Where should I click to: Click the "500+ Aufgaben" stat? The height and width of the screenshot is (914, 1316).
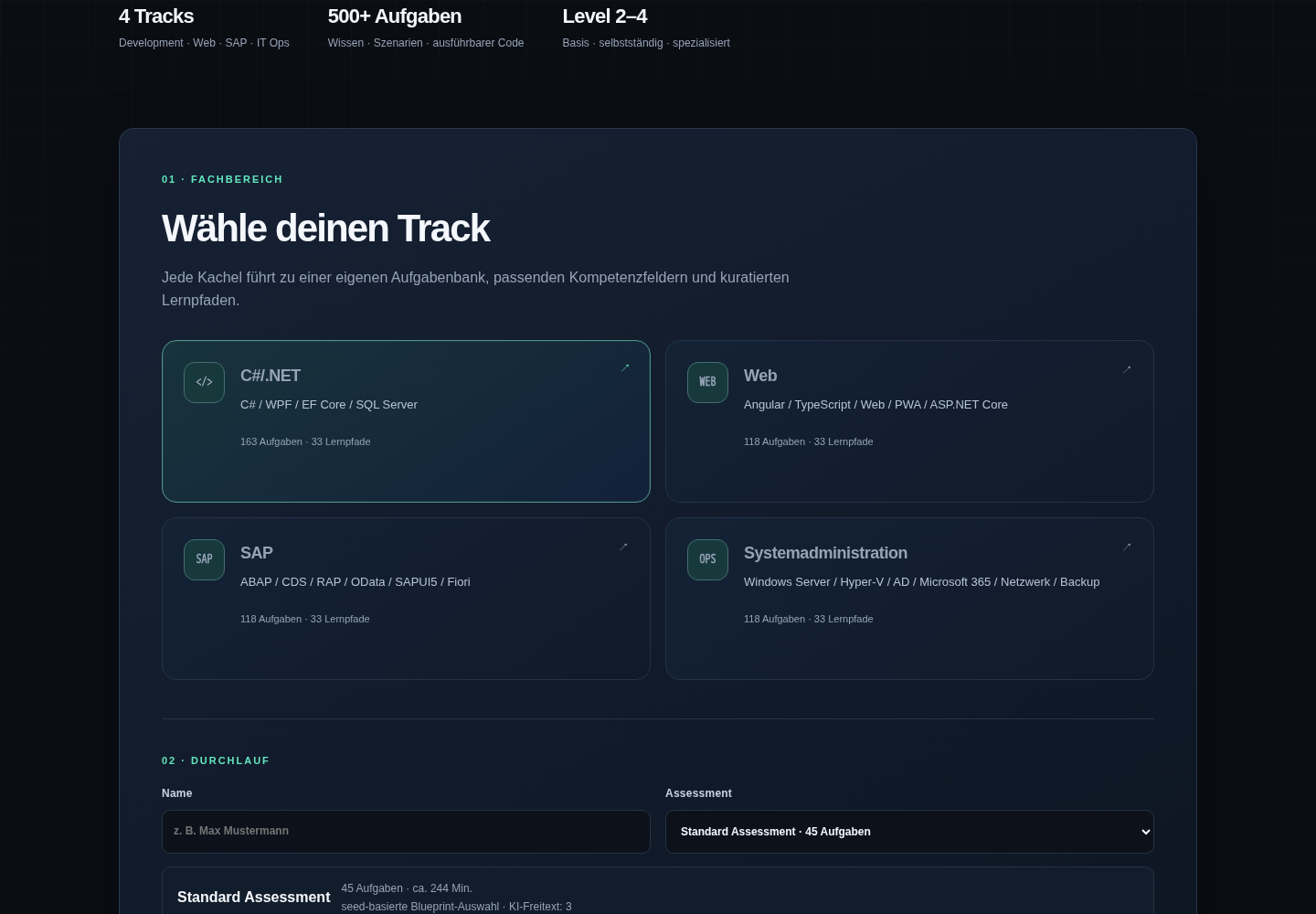pyautogui.click(x=395, y=16)
